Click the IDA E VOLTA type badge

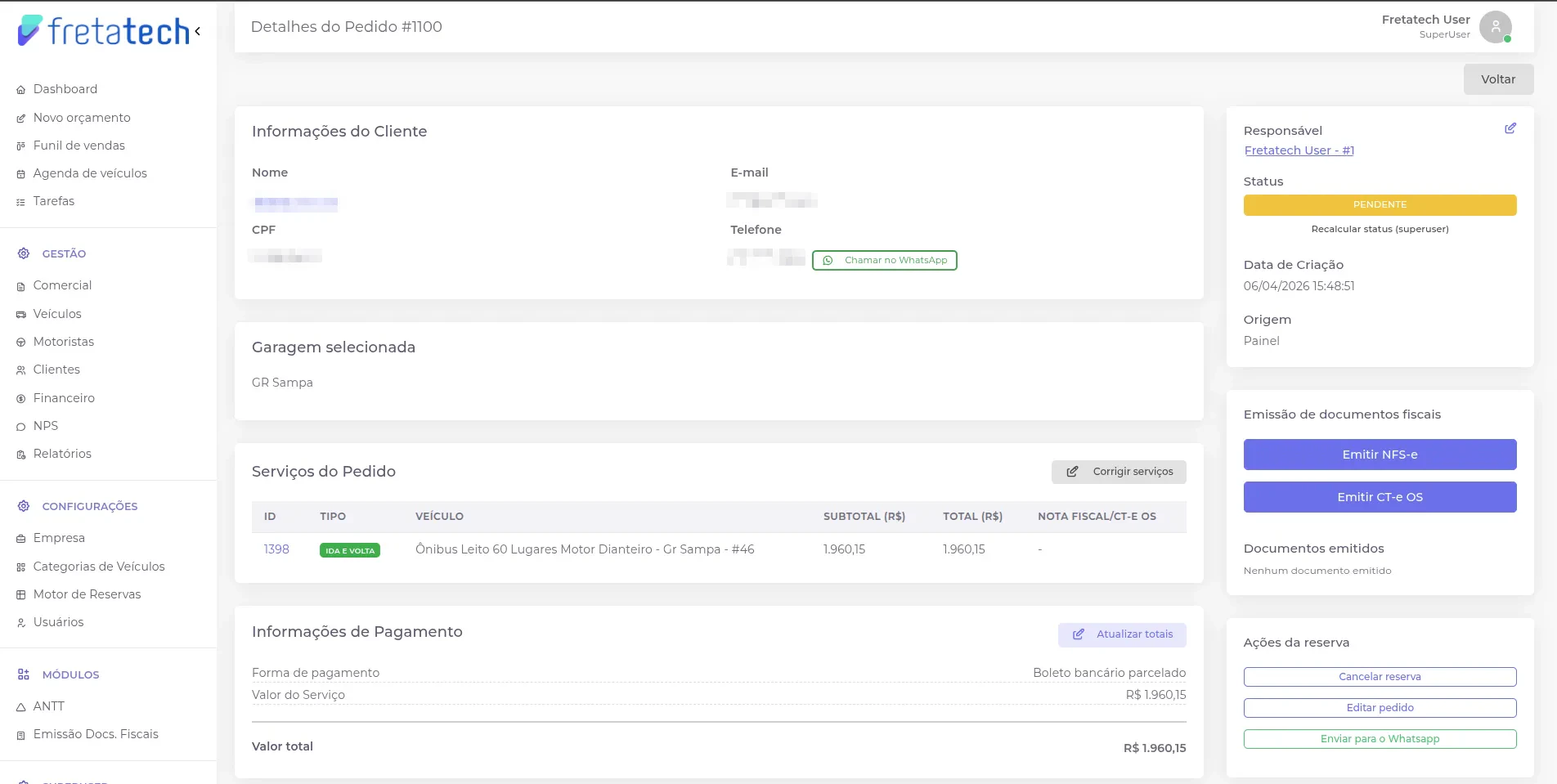coord(350,550)
